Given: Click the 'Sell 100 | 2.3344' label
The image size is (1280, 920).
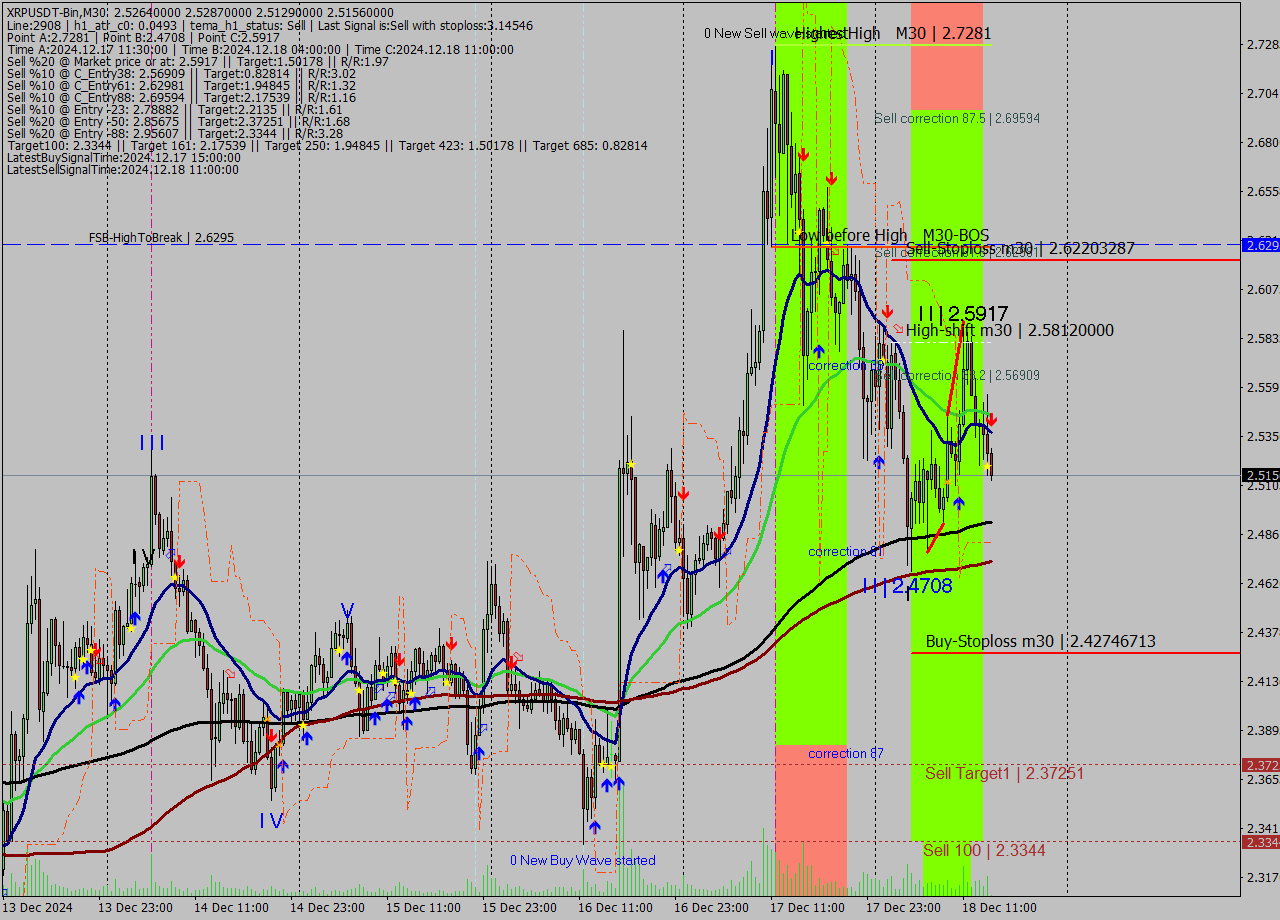Looking at the screenshot, I should coord(984,850).
